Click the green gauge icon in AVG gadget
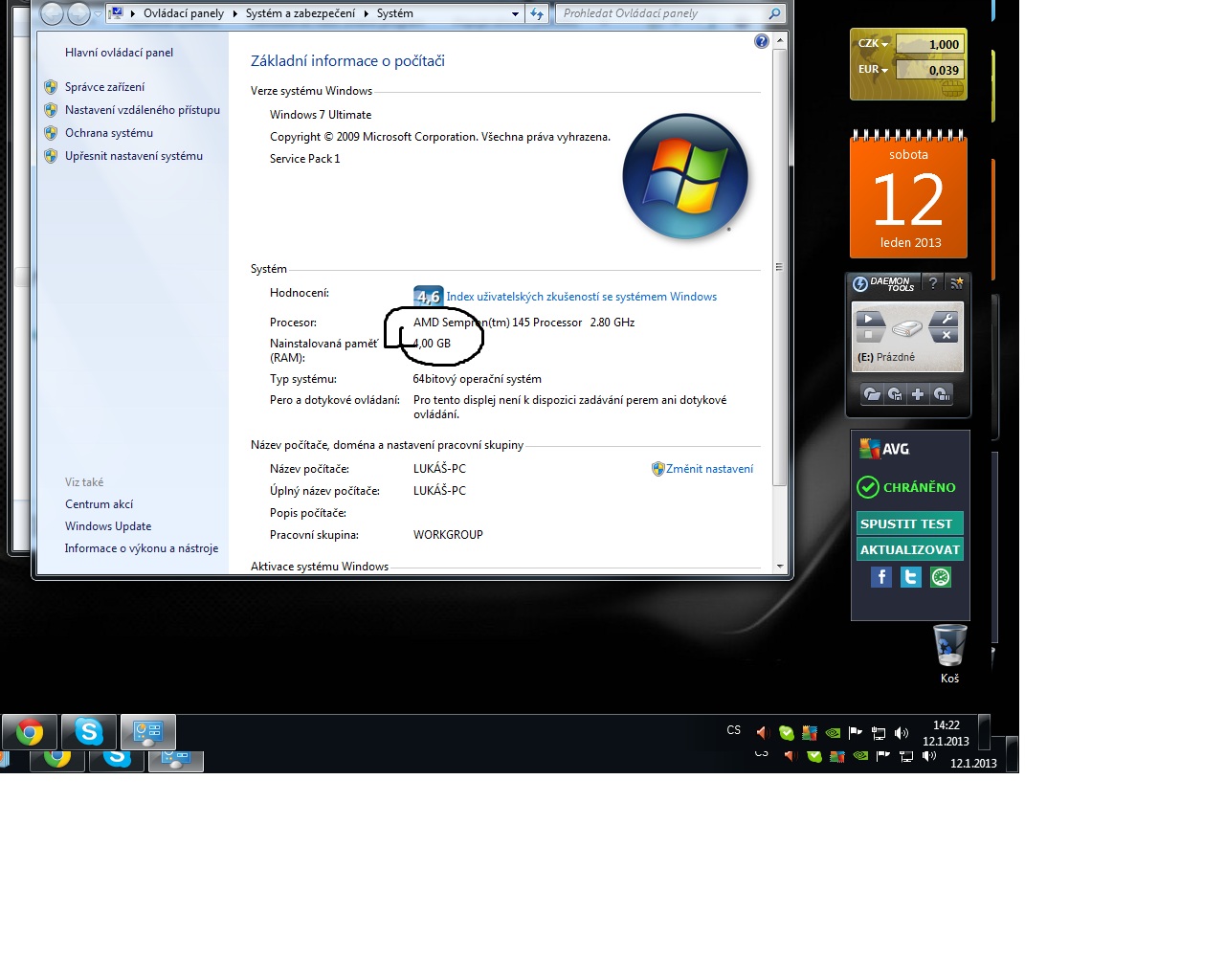This screenshot has width=1225, height=980. pos(941,577)
